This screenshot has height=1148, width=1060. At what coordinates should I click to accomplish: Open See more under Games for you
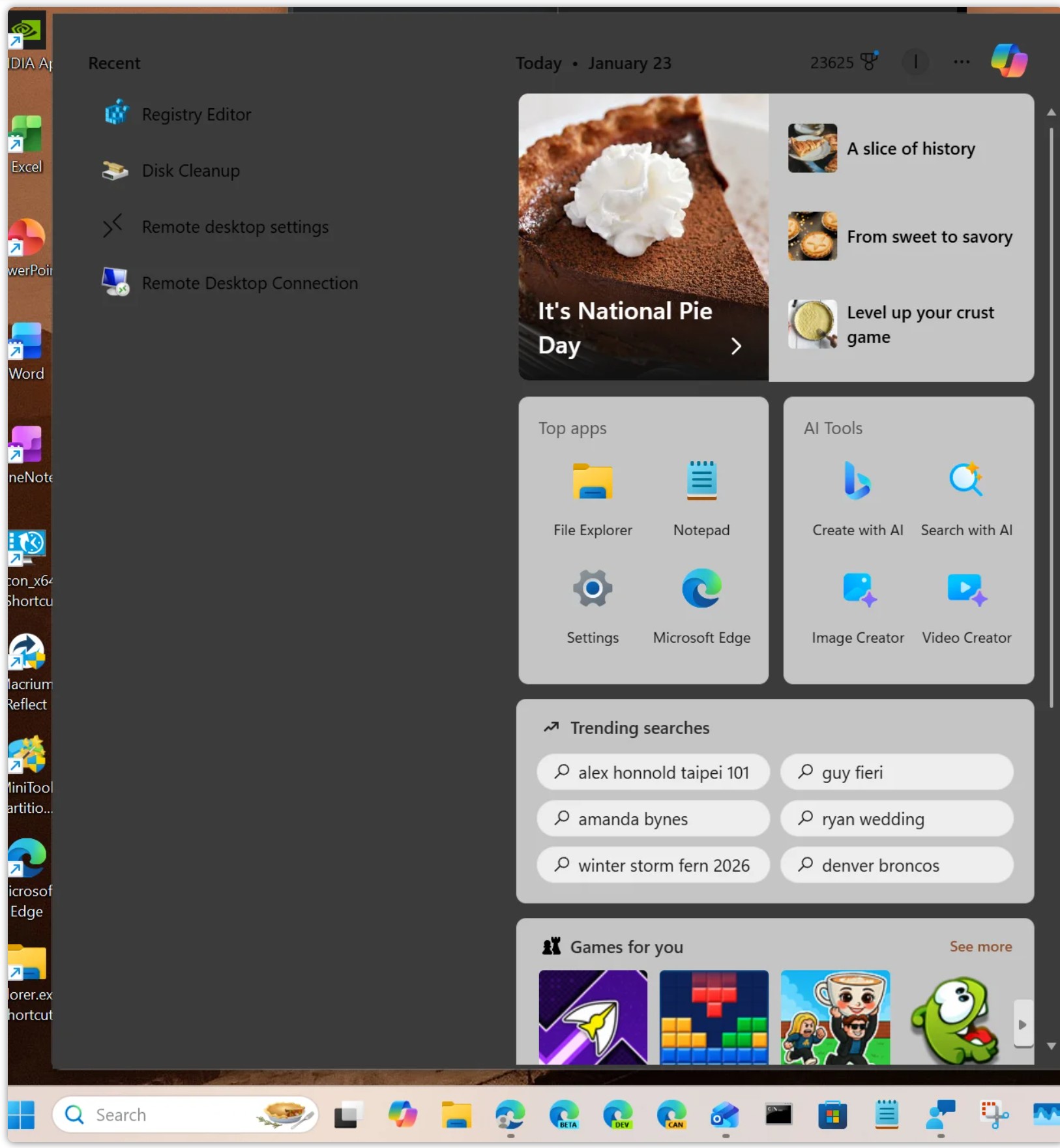[980, 947]
